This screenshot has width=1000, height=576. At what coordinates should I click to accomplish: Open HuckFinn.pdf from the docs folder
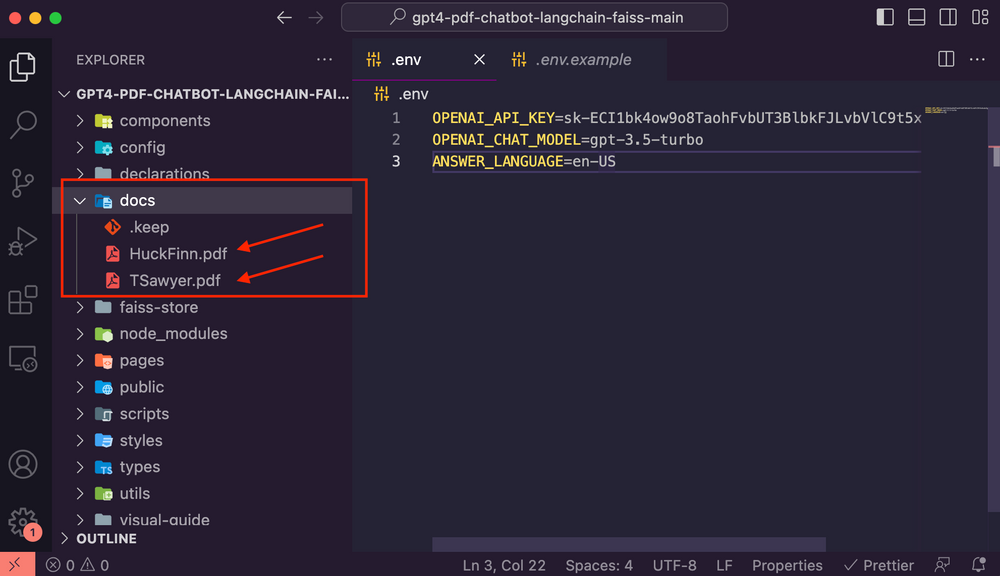[179, 253]
